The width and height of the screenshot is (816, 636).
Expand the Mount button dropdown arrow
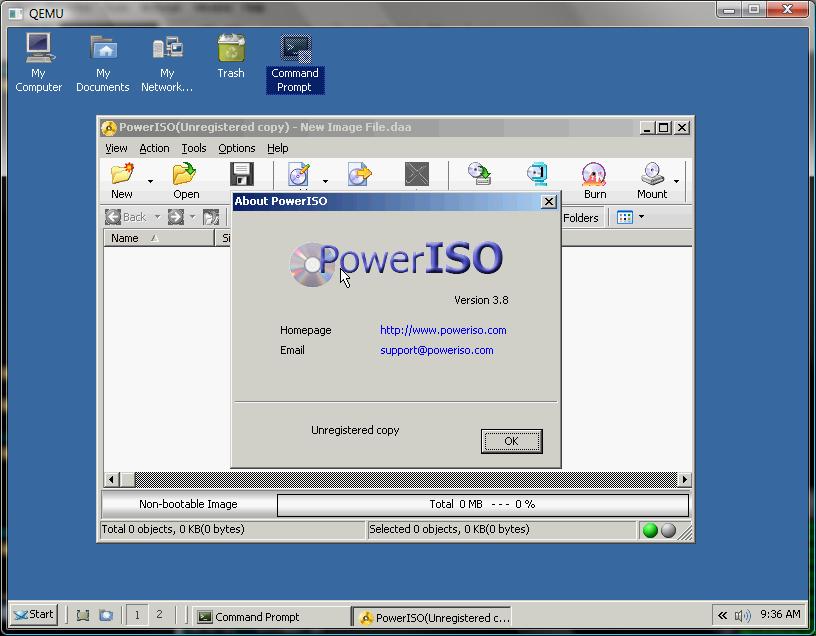677,182
